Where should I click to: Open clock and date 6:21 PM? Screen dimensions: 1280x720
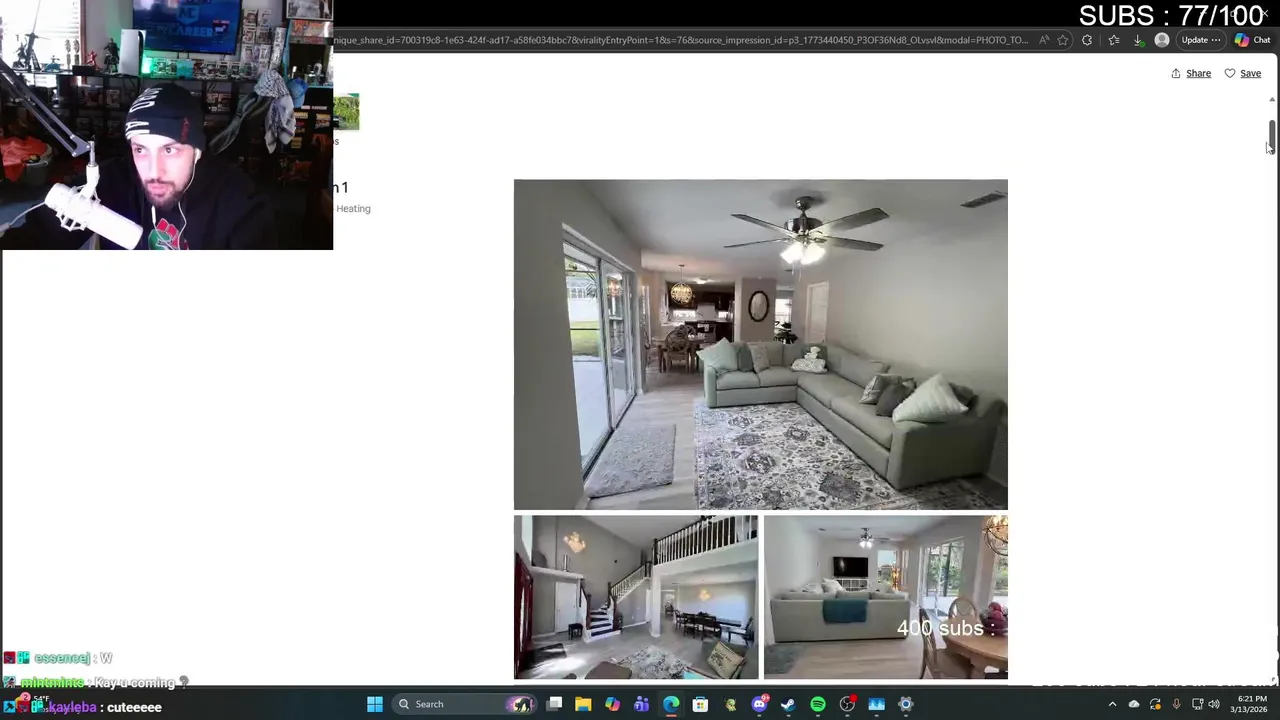coord(1249,704)
